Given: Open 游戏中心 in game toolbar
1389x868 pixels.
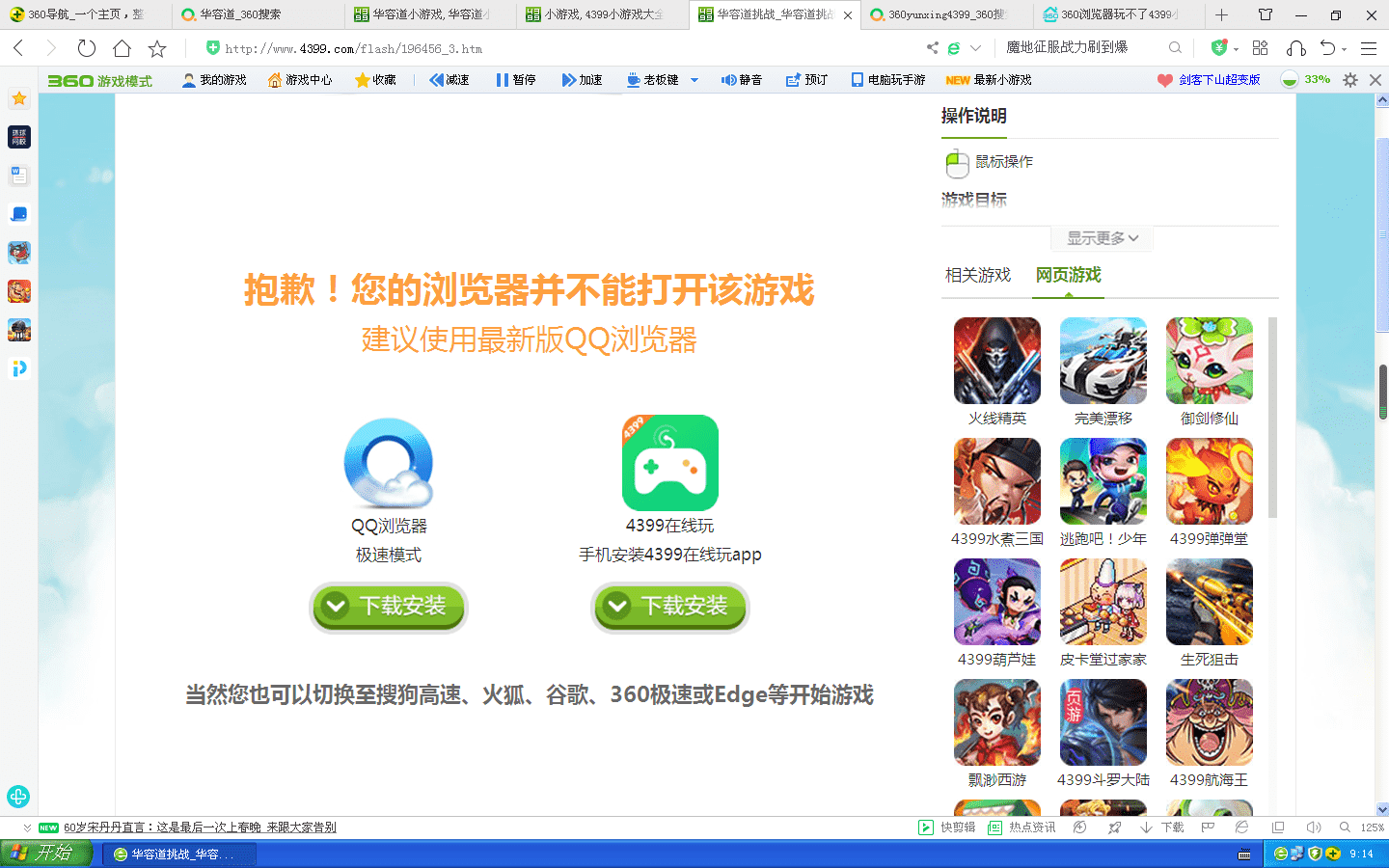Looking at the screenshot, I should point(300,80).
